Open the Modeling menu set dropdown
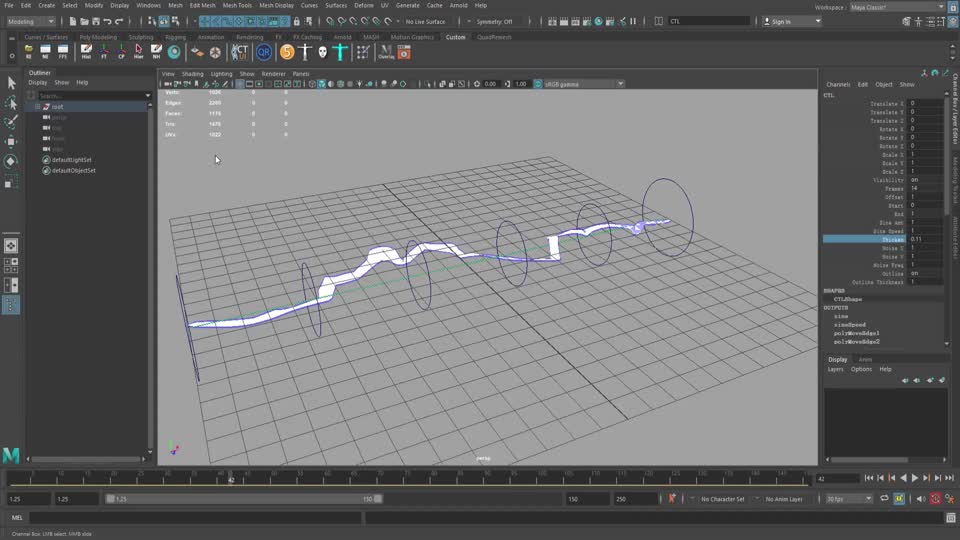This screenshot has height=540, width=960. click(31, 21)
